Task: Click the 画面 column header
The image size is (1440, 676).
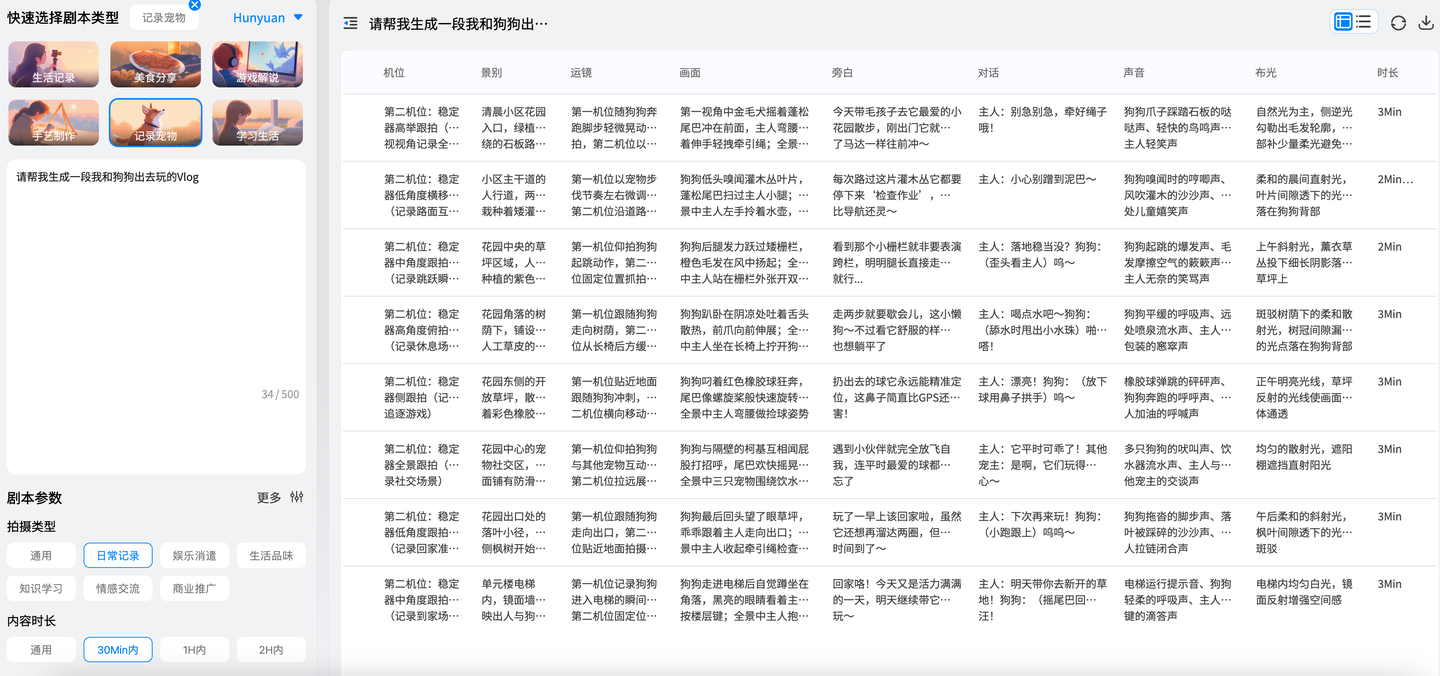Action: 690,73
